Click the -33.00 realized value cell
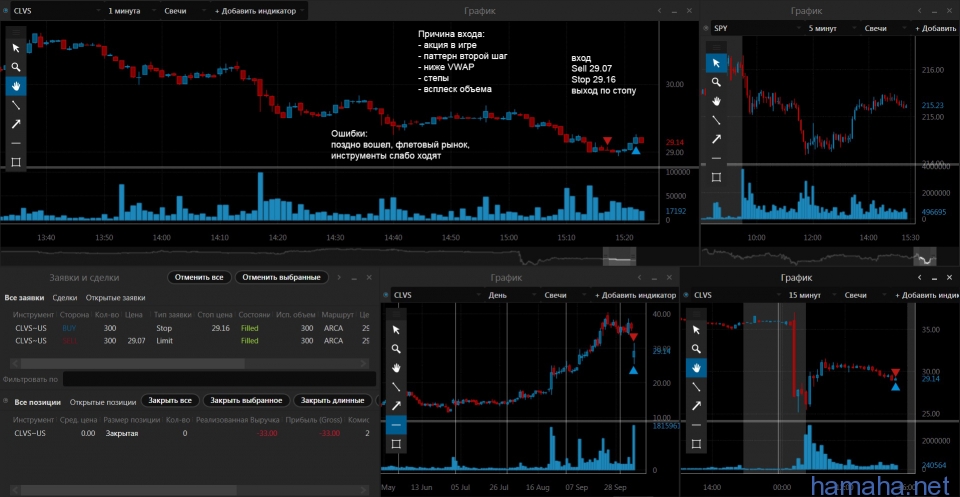Image resolution: width=960 pixels, height=497 pixels. point(267,433)
